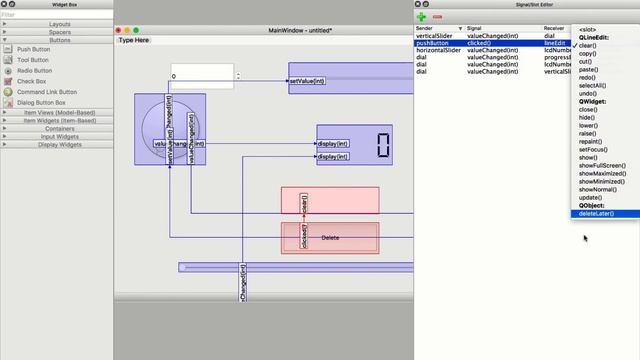Choose deleteLater() slot in dropdown

(605, 213)
